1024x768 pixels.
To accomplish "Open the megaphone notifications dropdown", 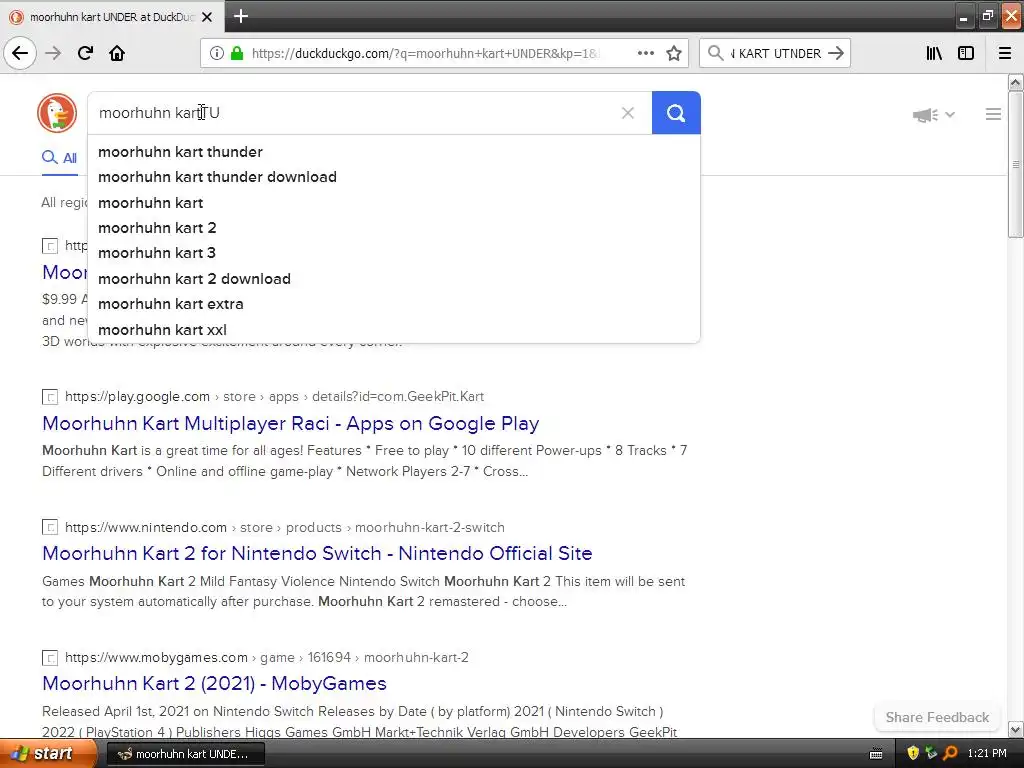I will pos(934,115).
